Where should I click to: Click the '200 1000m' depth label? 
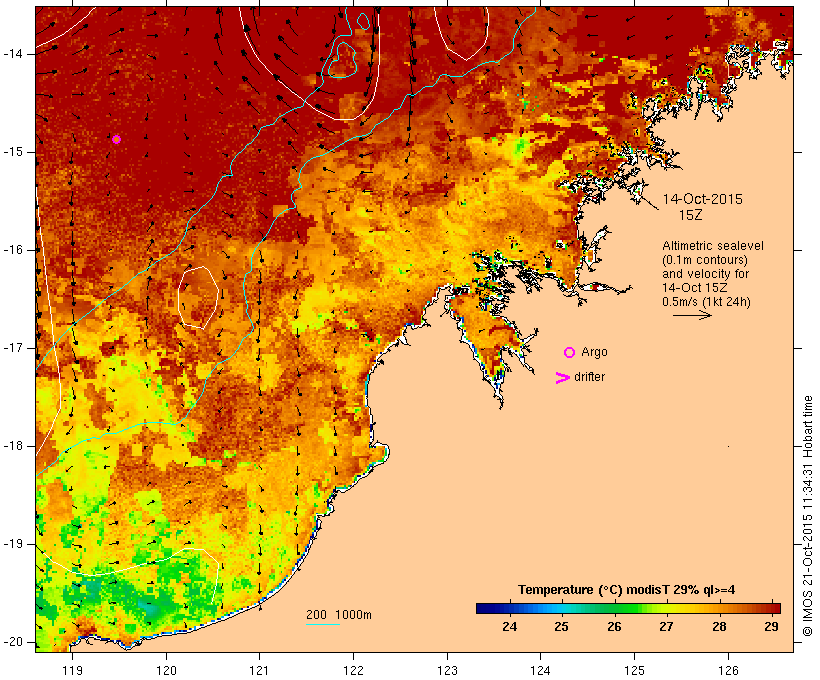(339, 615)
